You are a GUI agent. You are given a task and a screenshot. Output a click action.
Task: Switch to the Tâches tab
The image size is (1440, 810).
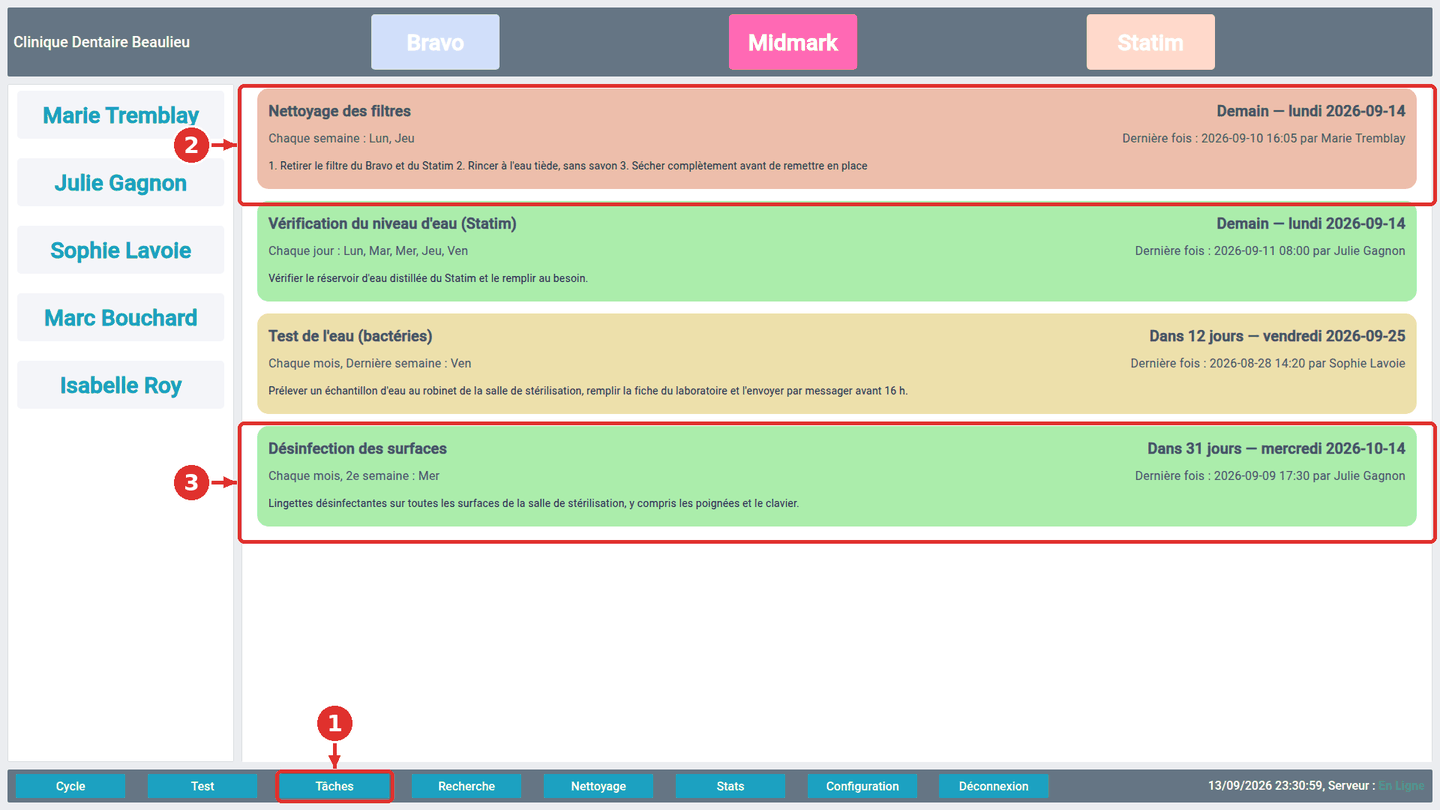335,786
